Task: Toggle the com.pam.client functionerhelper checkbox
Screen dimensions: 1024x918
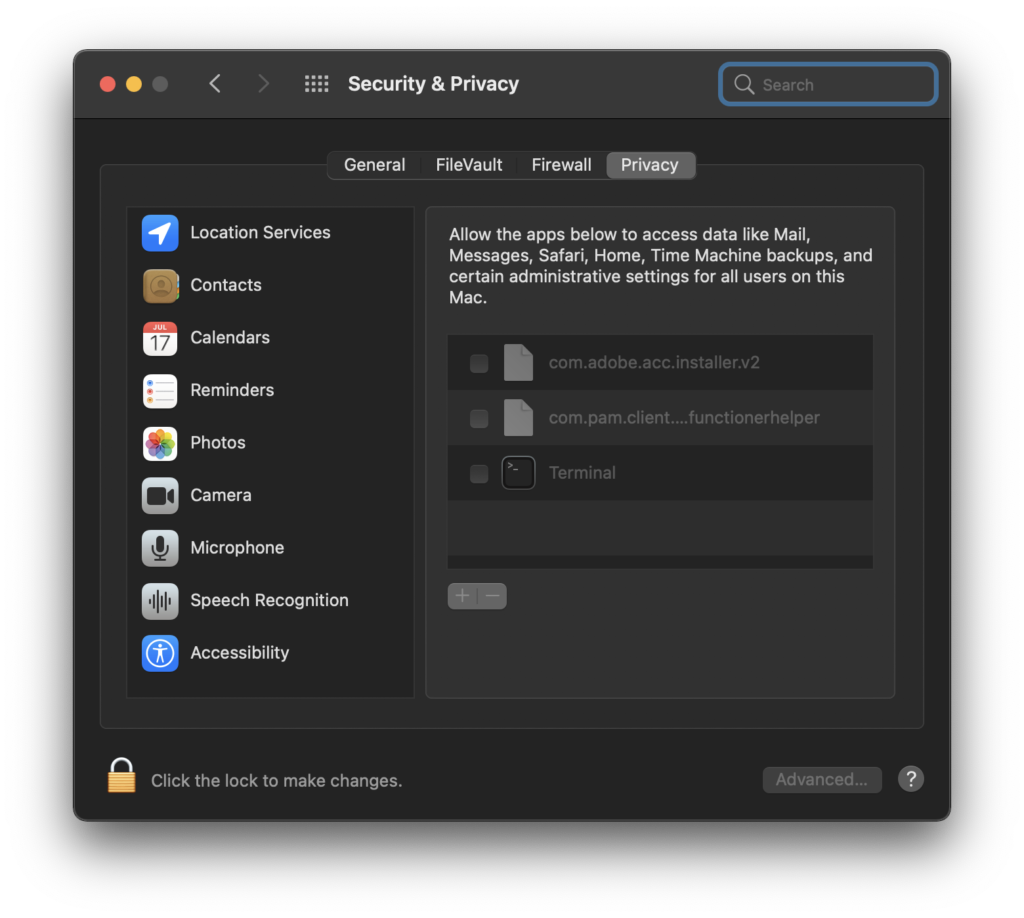Action: 479,418
